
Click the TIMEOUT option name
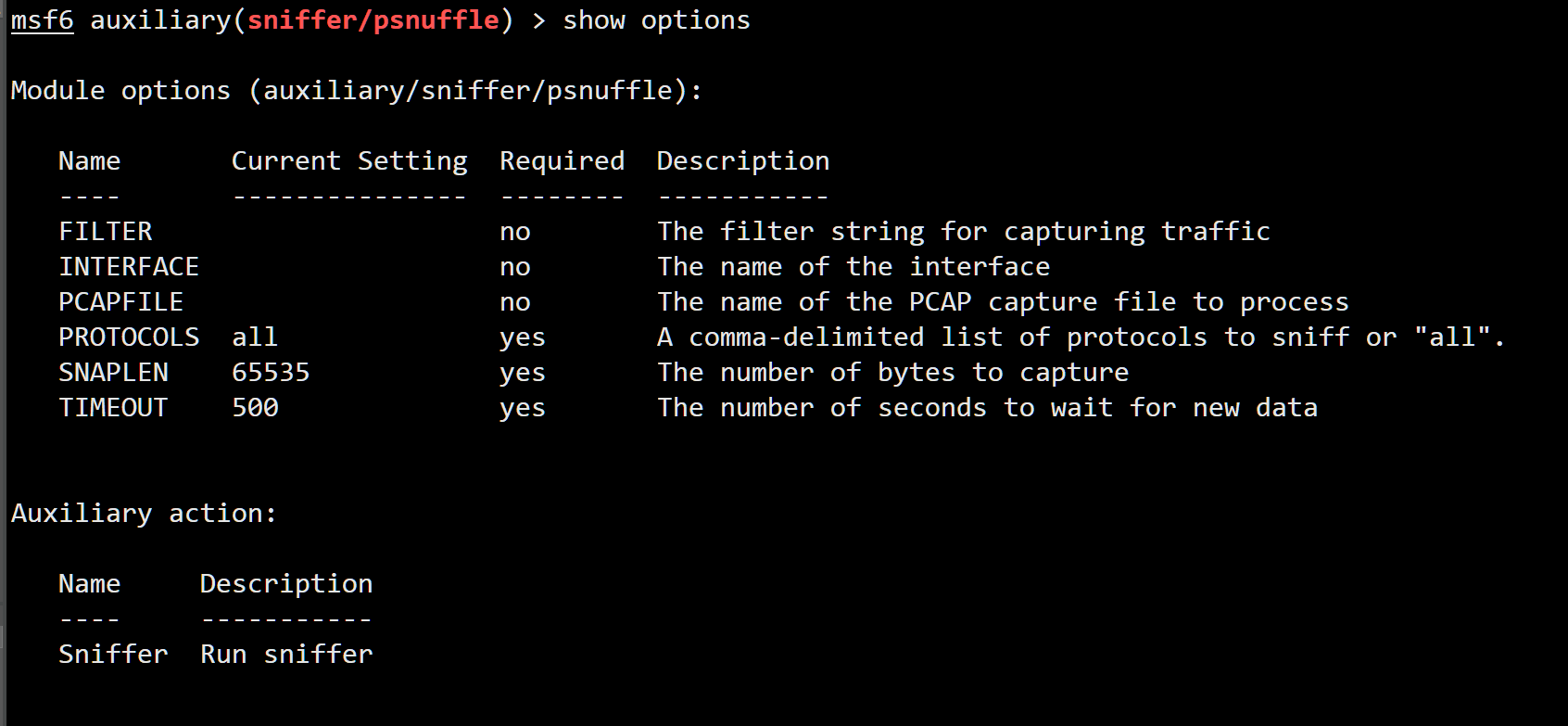pos(113,408)
